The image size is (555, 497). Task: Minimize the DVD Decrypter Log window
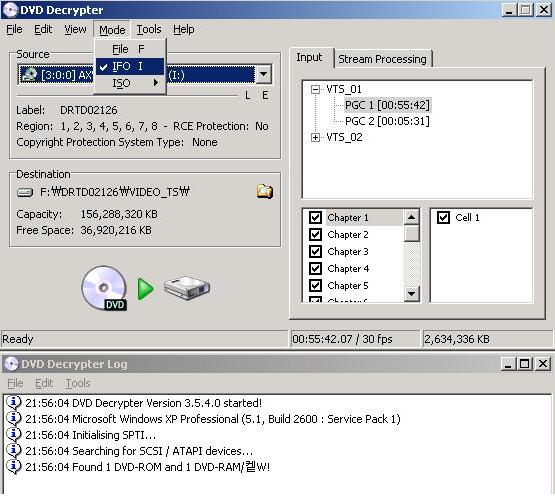pos(508,364)
